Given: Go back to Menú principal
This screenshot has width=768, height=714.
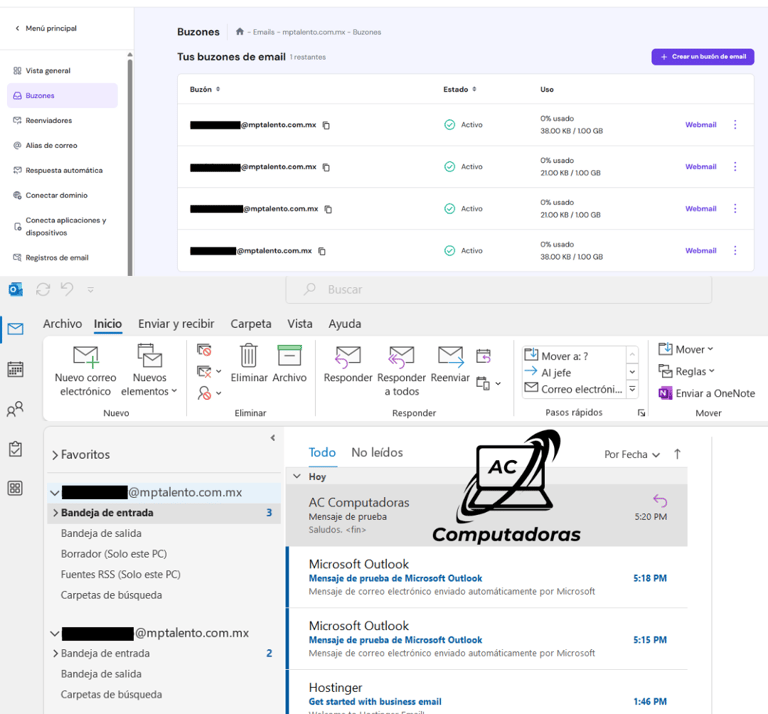Looking at the screenshot, I should pyautogui.click(x=46, y=28).
